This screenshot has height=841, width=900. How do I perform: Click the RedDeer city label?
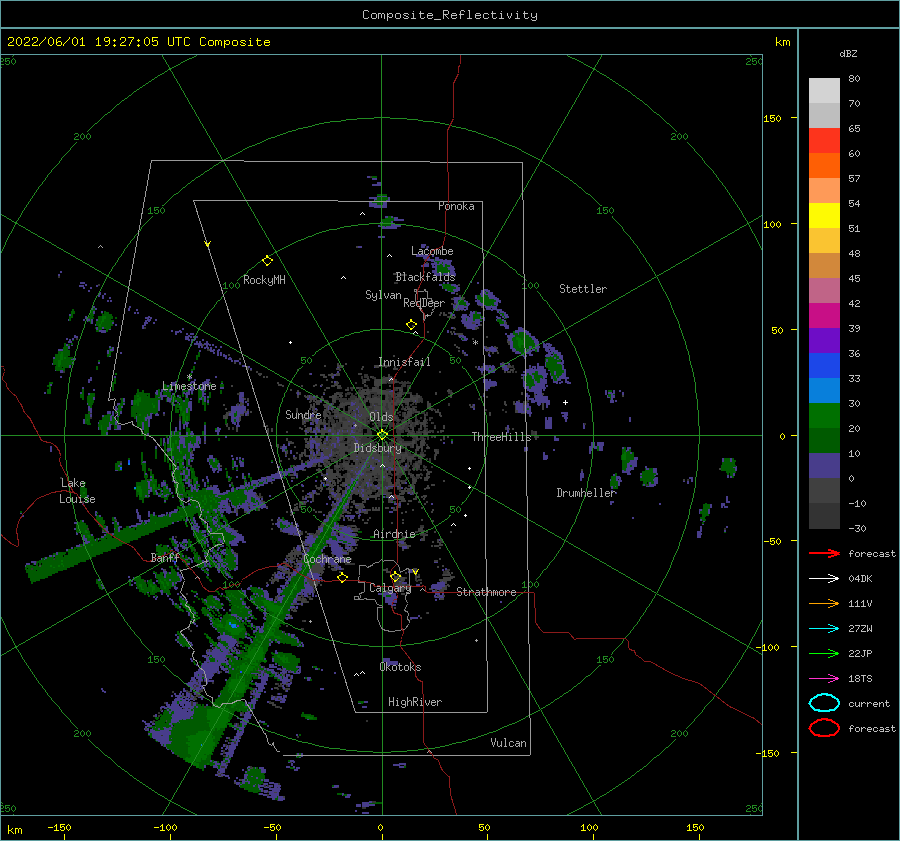click(424, 303)
